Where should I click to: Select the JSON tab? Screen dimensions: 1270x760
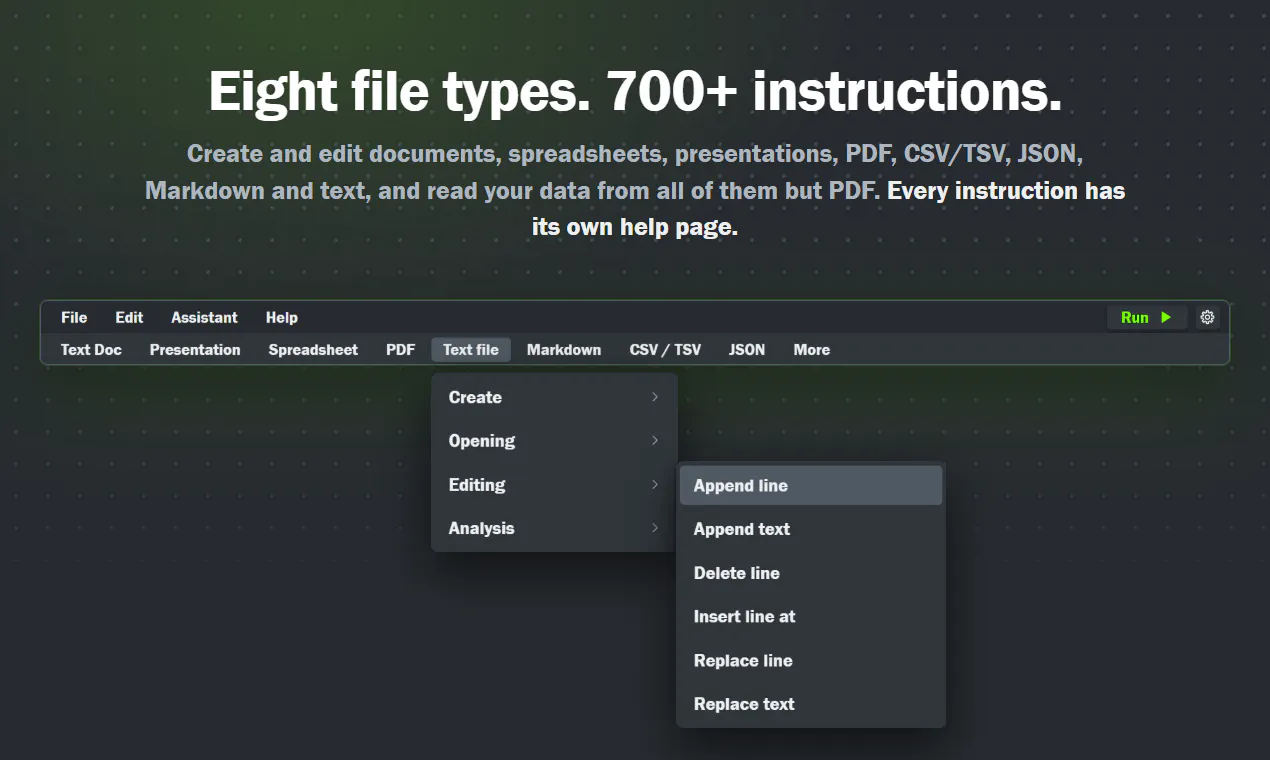coord(747,350)
